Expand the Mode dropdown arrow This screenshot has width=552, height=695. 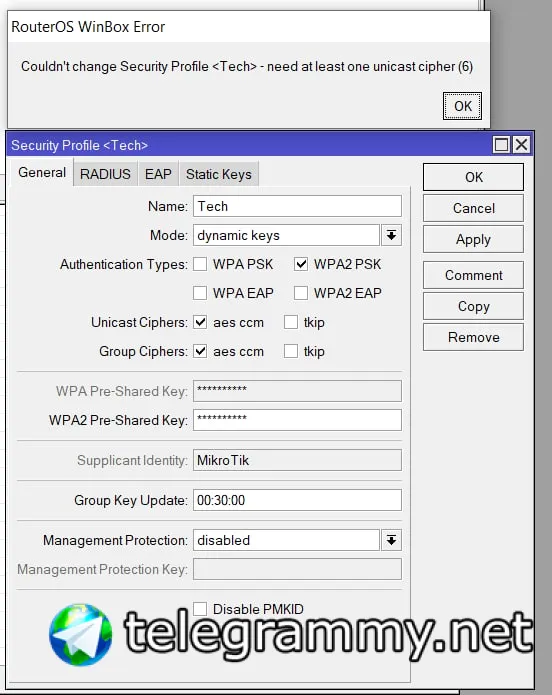(391, 235)
